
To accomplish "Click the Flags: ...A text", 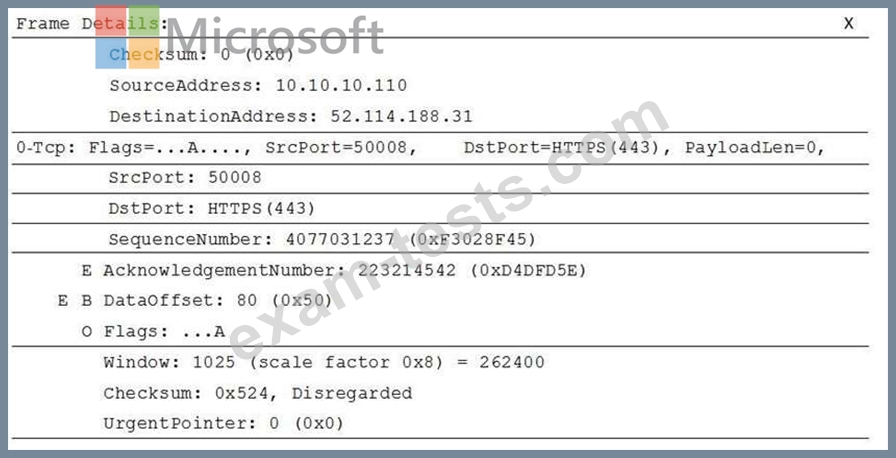I will [x=164, y=331].
